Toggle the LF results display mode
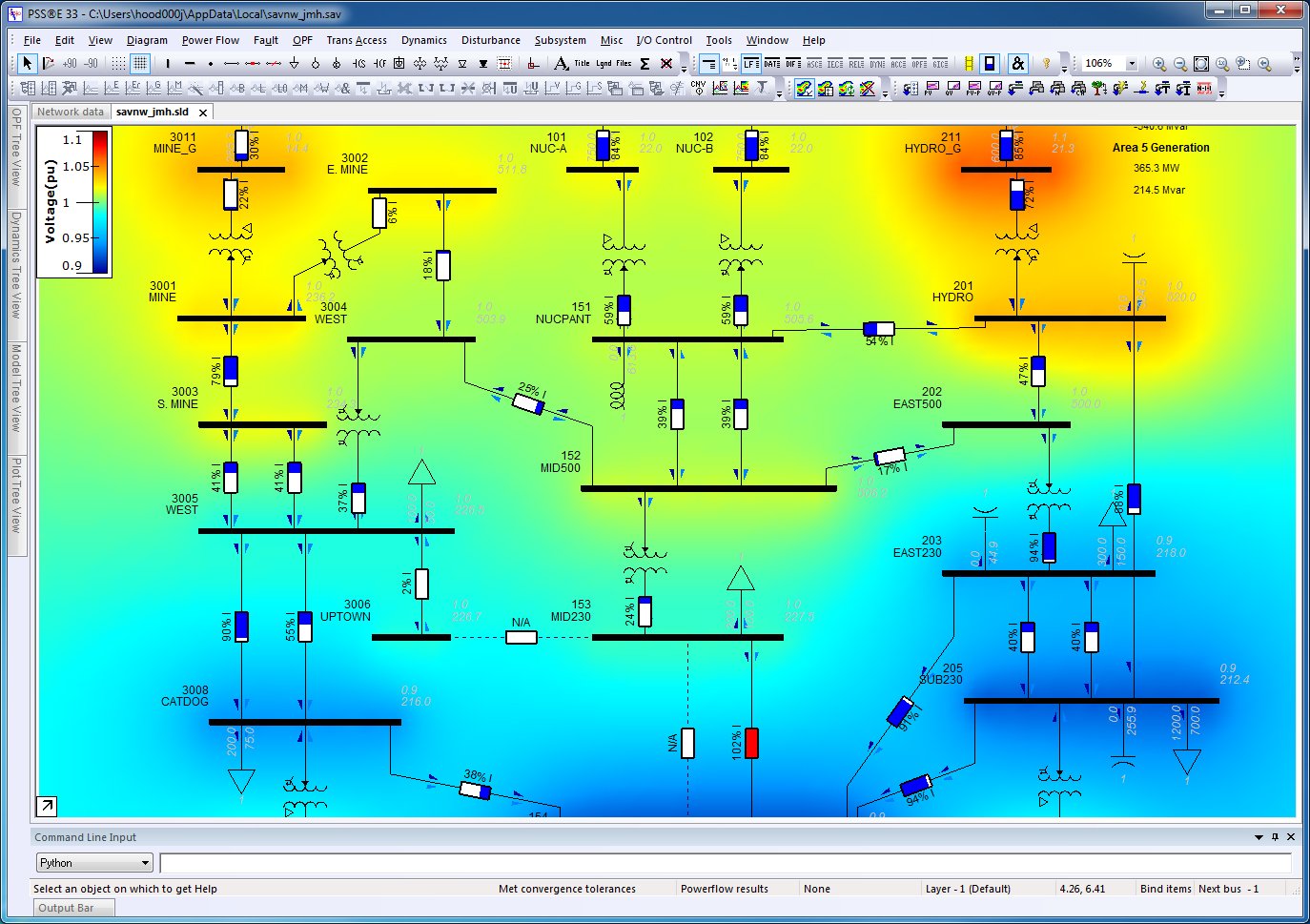This screenshot has height=924, width=1310. click(751, 64)
